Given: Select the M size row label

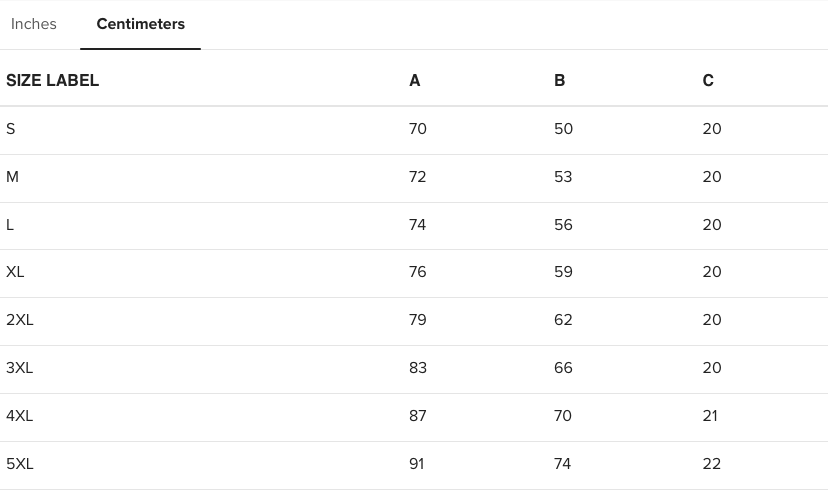Looking at the screenshot, I should coord(13,177).
